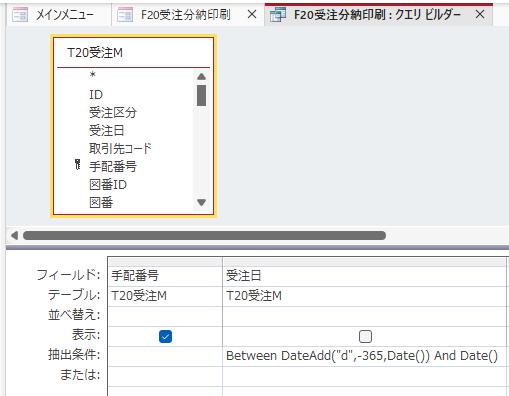The image size is (509, 396).
Task: Uncheck the 表示 checkbox for 手配番号
Action: (165, 336)
